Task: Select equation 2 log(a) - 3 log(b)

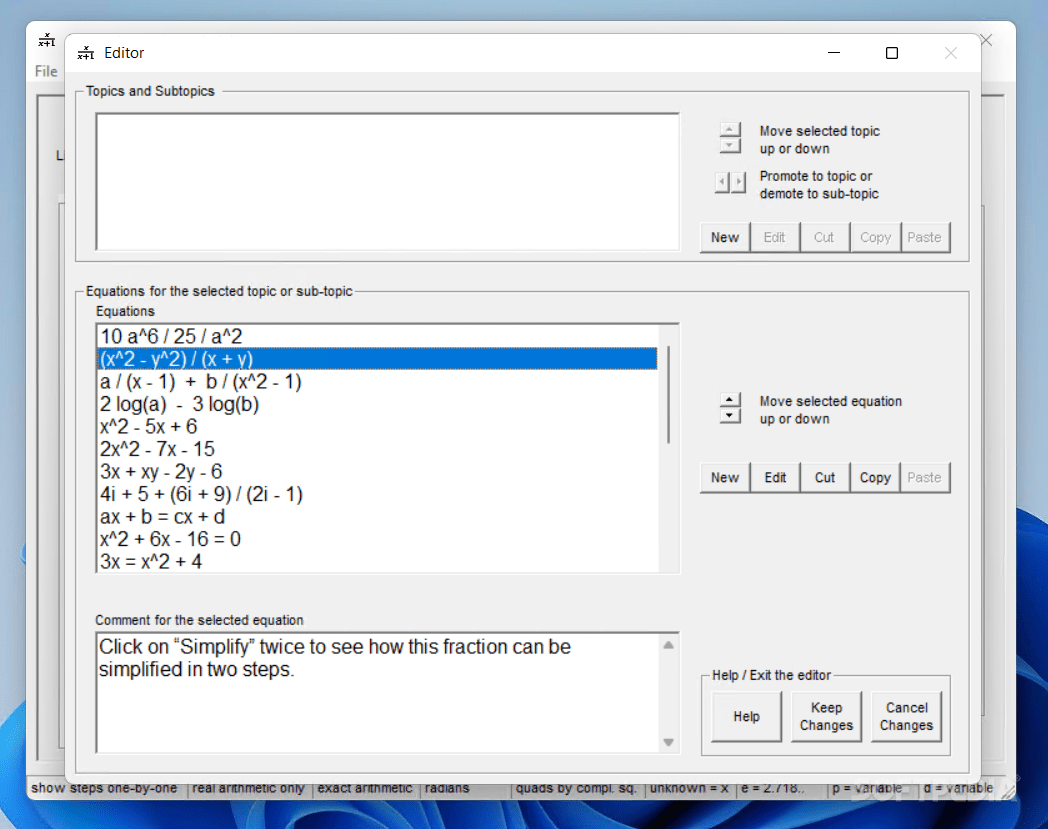Action: coord(377,404)
